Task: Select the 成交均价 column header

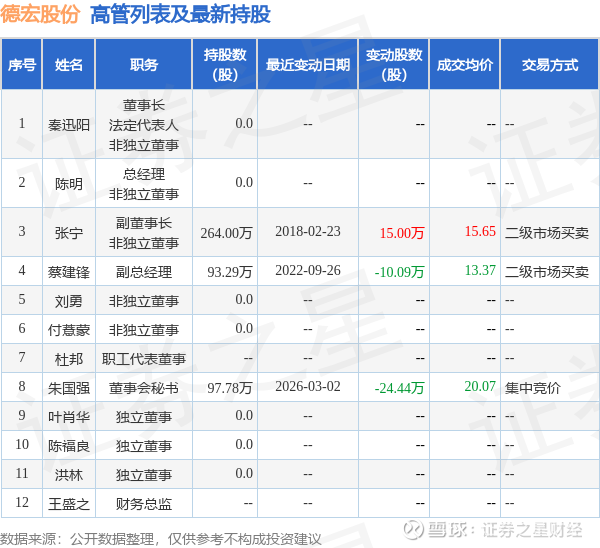Action: (465, 65)
